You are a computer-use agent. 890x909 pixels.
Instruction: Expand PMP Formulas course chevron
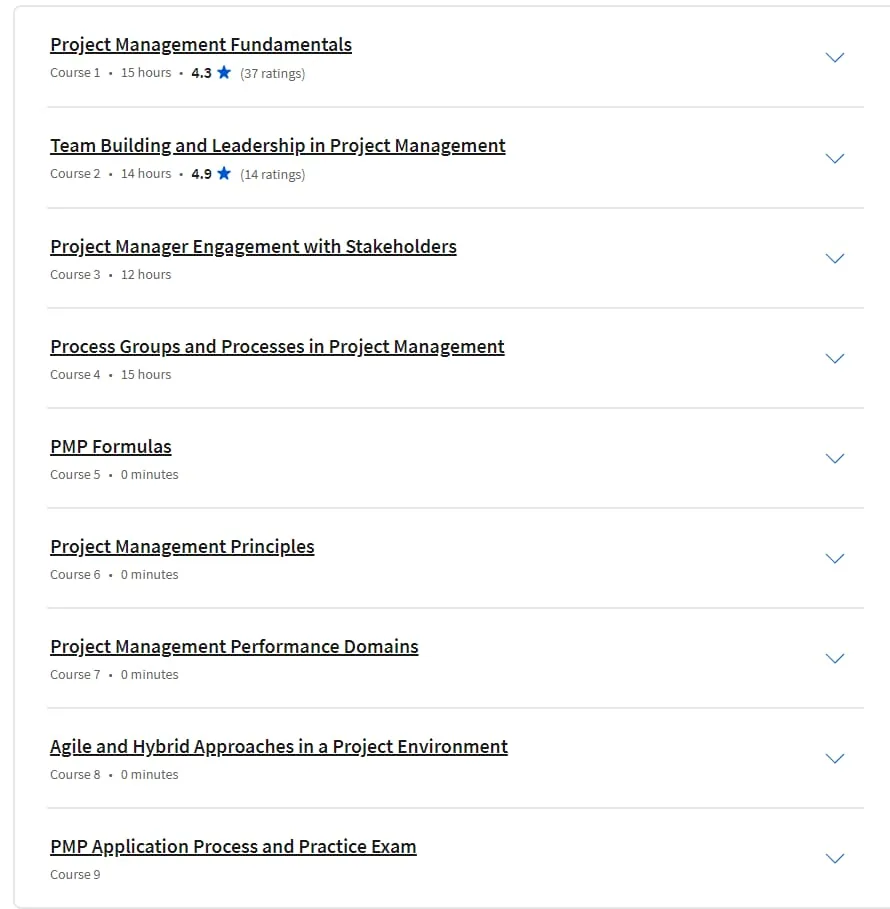pos(834,459)
